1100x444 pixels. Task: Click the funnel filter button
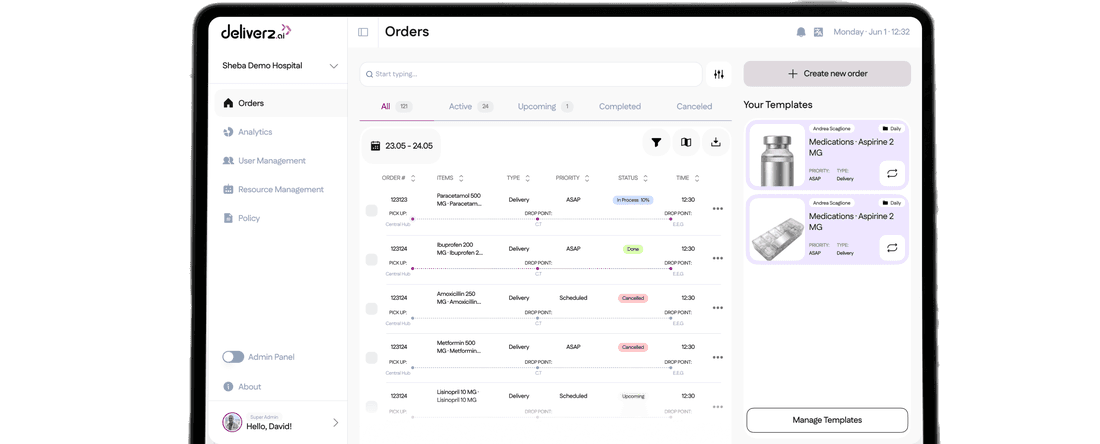(656, 142)
